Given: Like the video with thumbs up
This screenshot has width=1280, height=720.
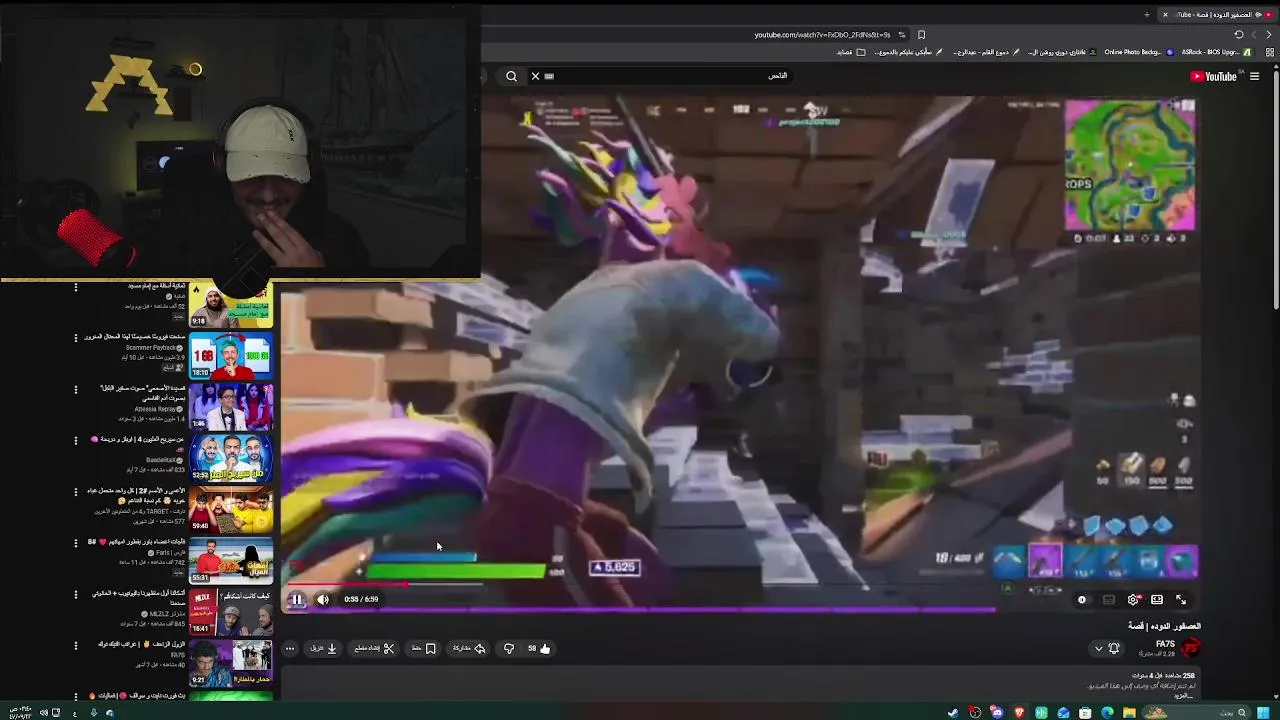Looking at the screenshot, I should pyautogui.click(x=540, y=648).
